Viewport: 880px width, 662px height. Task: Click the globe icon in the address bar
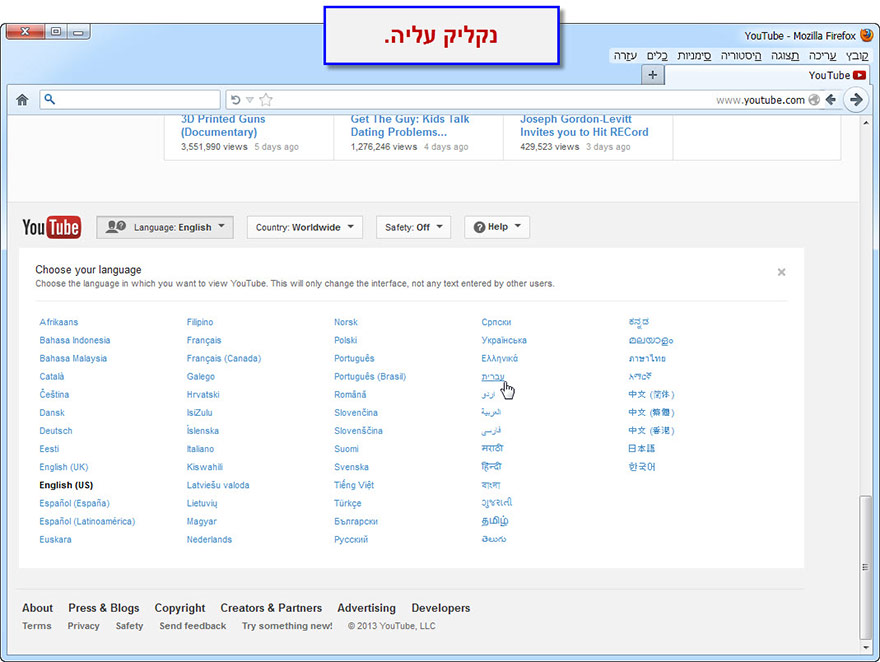(814, 99)
